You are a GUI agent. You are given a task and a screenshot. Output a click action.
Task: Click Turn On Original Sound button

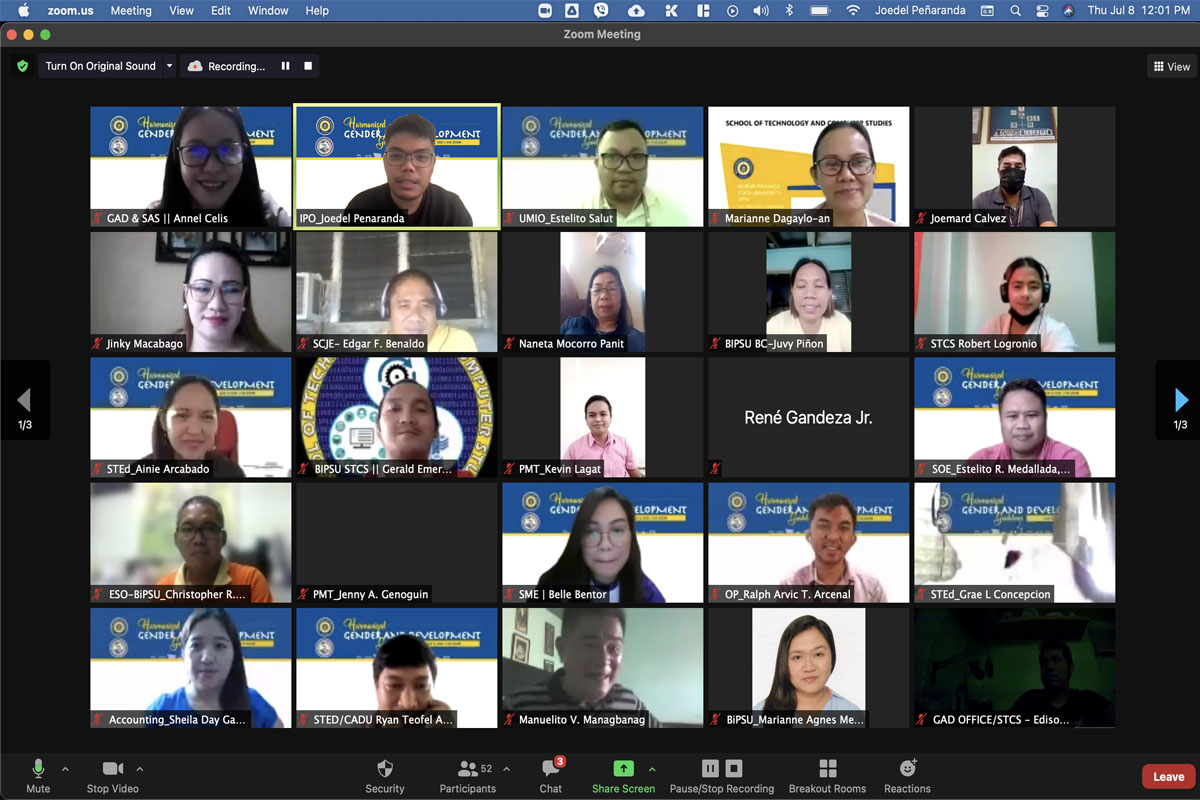(100, 66)
